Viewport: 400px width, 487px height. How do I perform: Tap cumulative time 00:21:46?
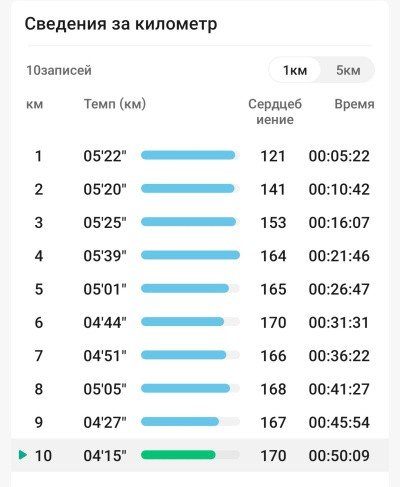pos(339,256)
